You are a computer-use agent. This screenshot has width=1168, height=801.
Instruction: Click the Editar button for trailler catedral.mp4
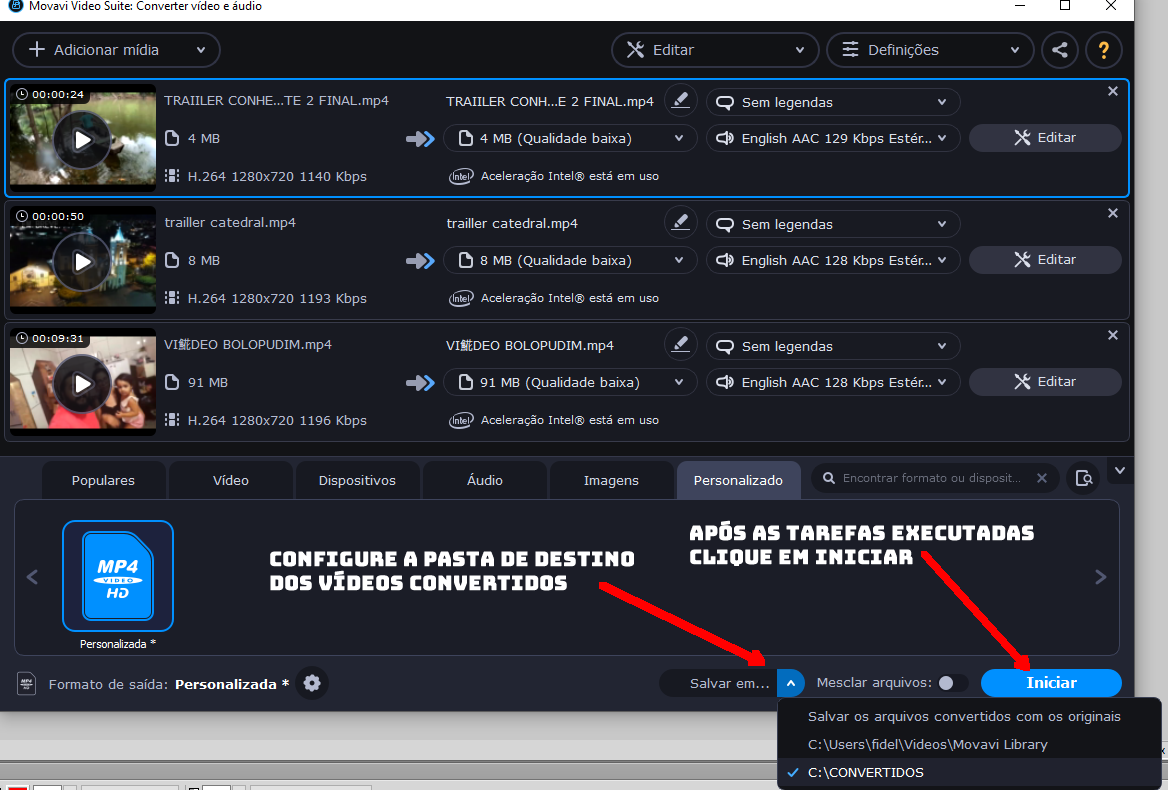[x=1045, y=260]
